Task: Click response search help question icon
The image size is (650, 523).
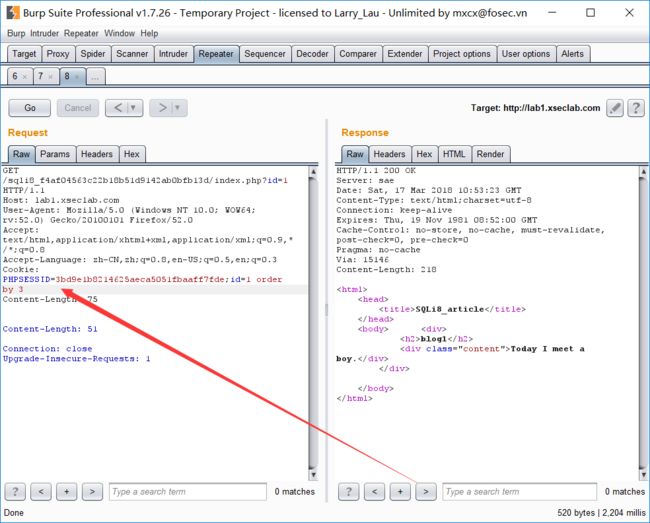Action: click(x=349, y=492)
